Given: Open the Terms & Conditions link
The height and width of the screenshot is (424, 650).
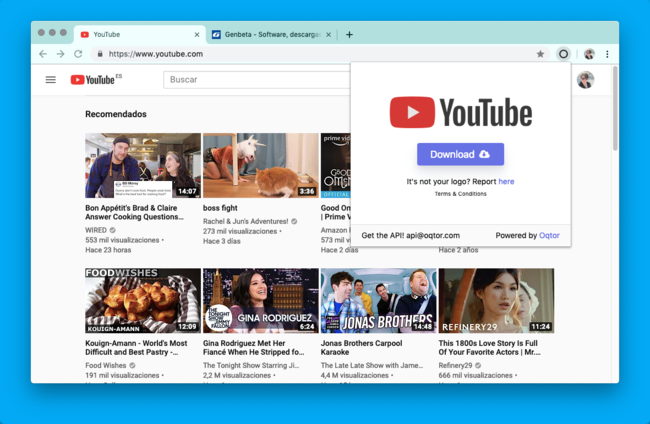Looking at the screenshot, I should (x=461, y=194).
